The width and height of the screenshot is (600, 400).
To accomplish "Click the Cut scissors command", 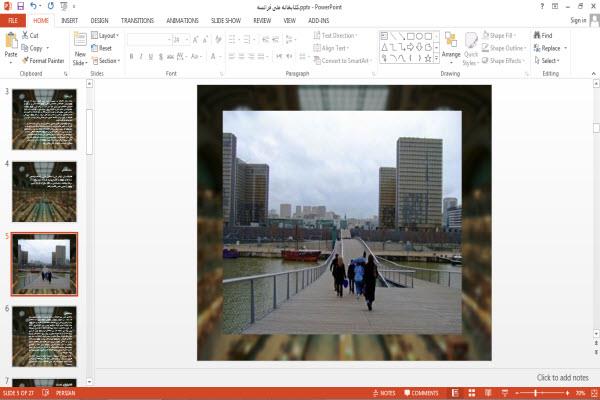I will 30,35.
